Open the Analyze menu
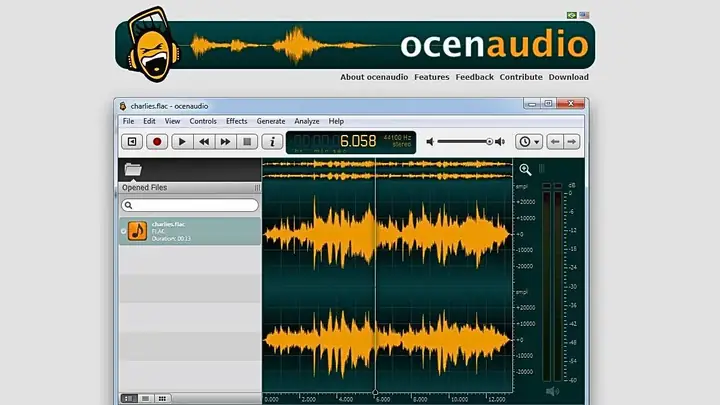 coord(307,121)
